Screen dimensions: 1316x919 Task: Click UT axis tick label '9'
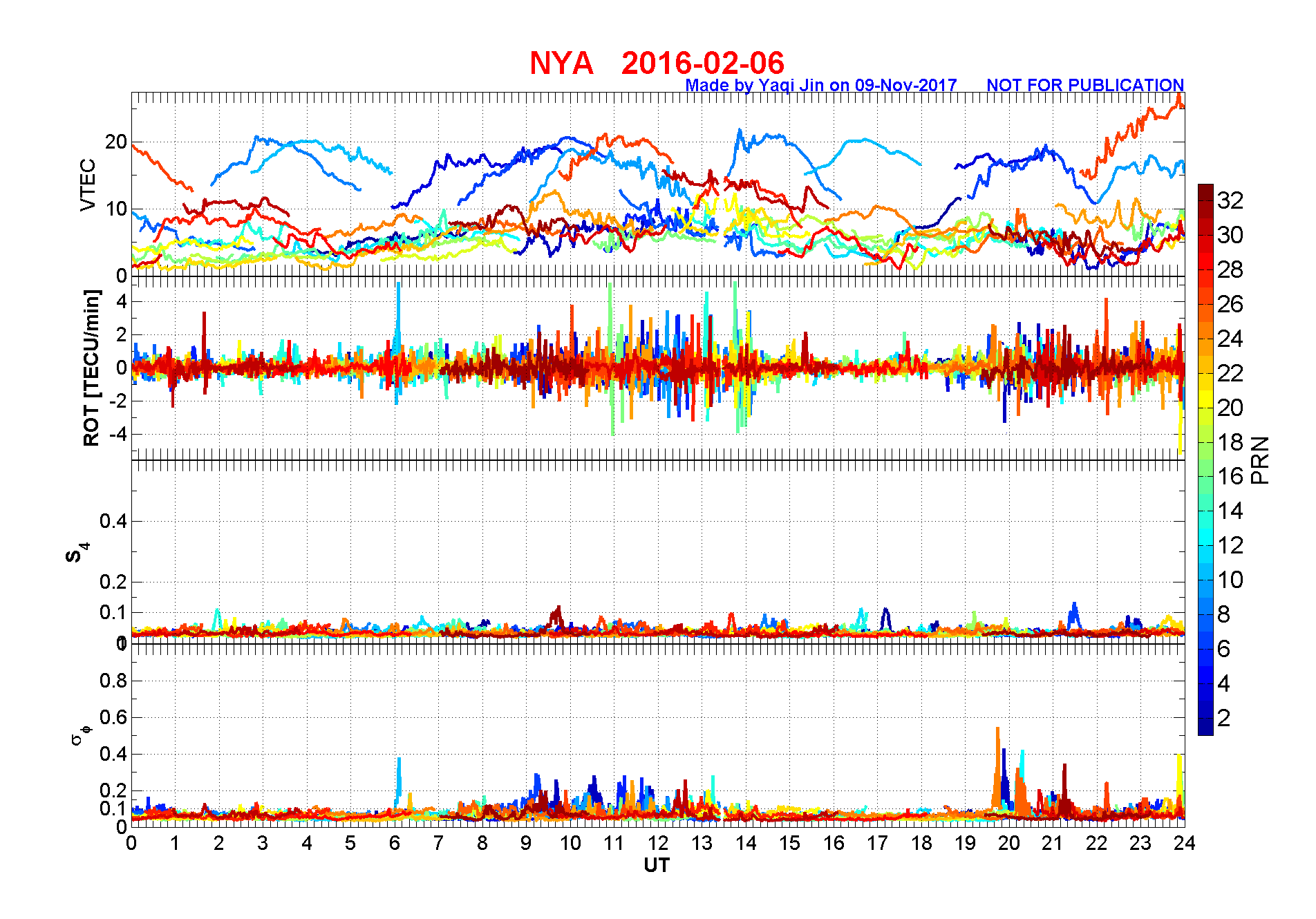point(526,843)
